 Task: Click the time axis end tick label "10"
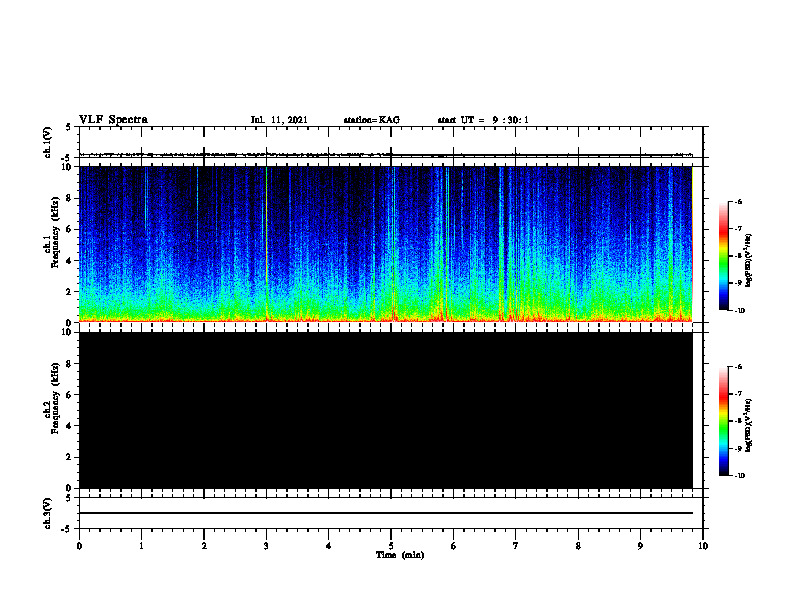coord(703,546)
